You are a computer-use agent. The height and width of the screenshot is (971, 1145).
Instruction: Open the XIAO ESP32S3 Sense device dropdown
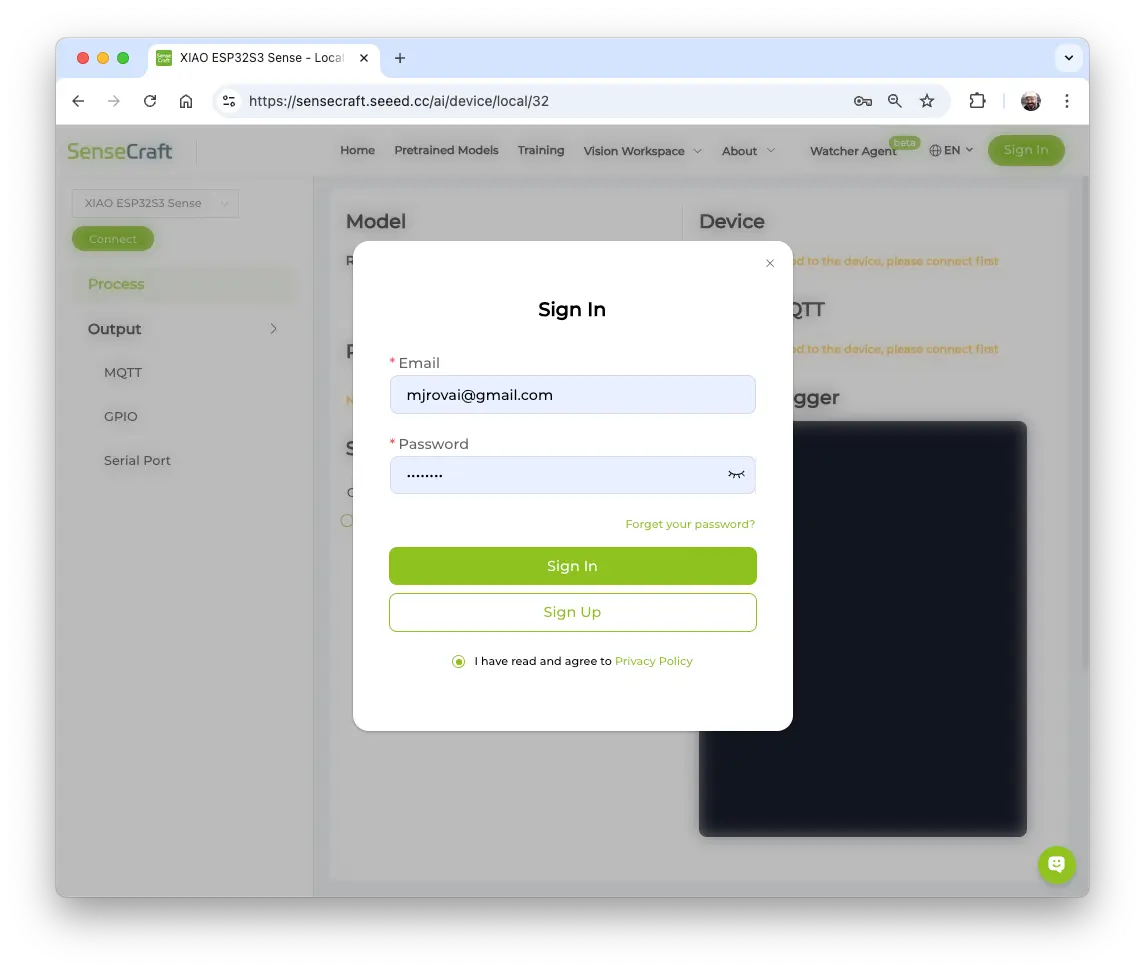coord(155,203)
